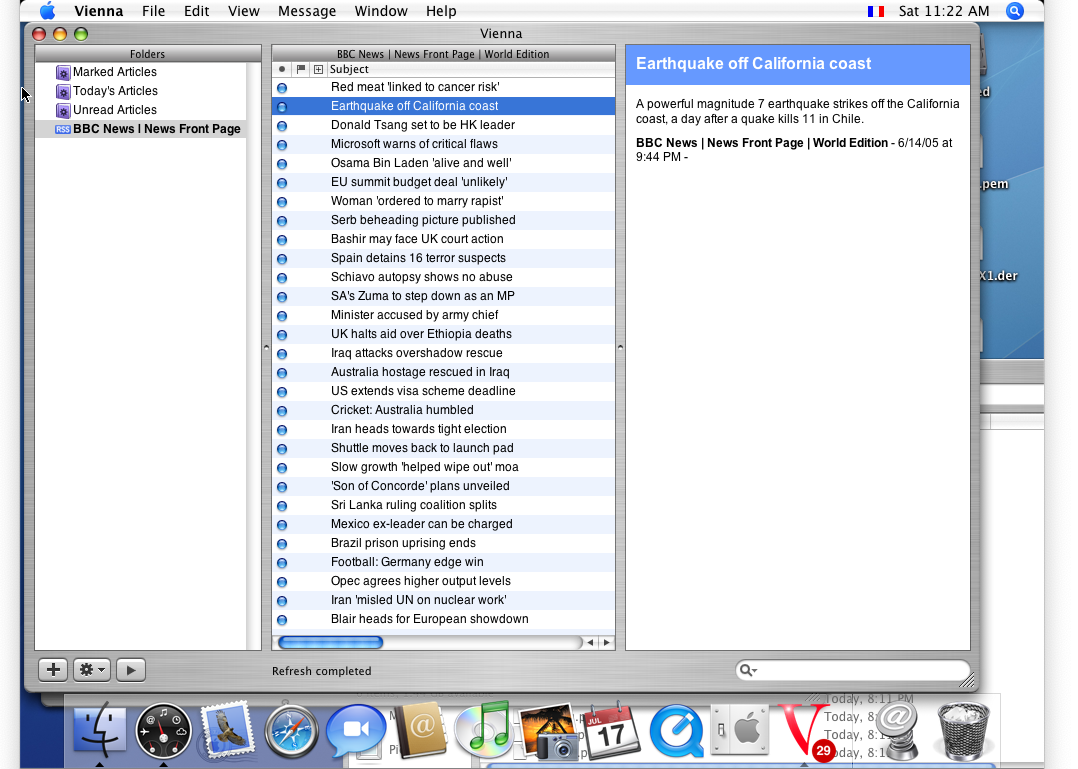This screenshot has width=1078, height=769.
Task: Open the Vienna application menu
Action: (x=99, y=11)
